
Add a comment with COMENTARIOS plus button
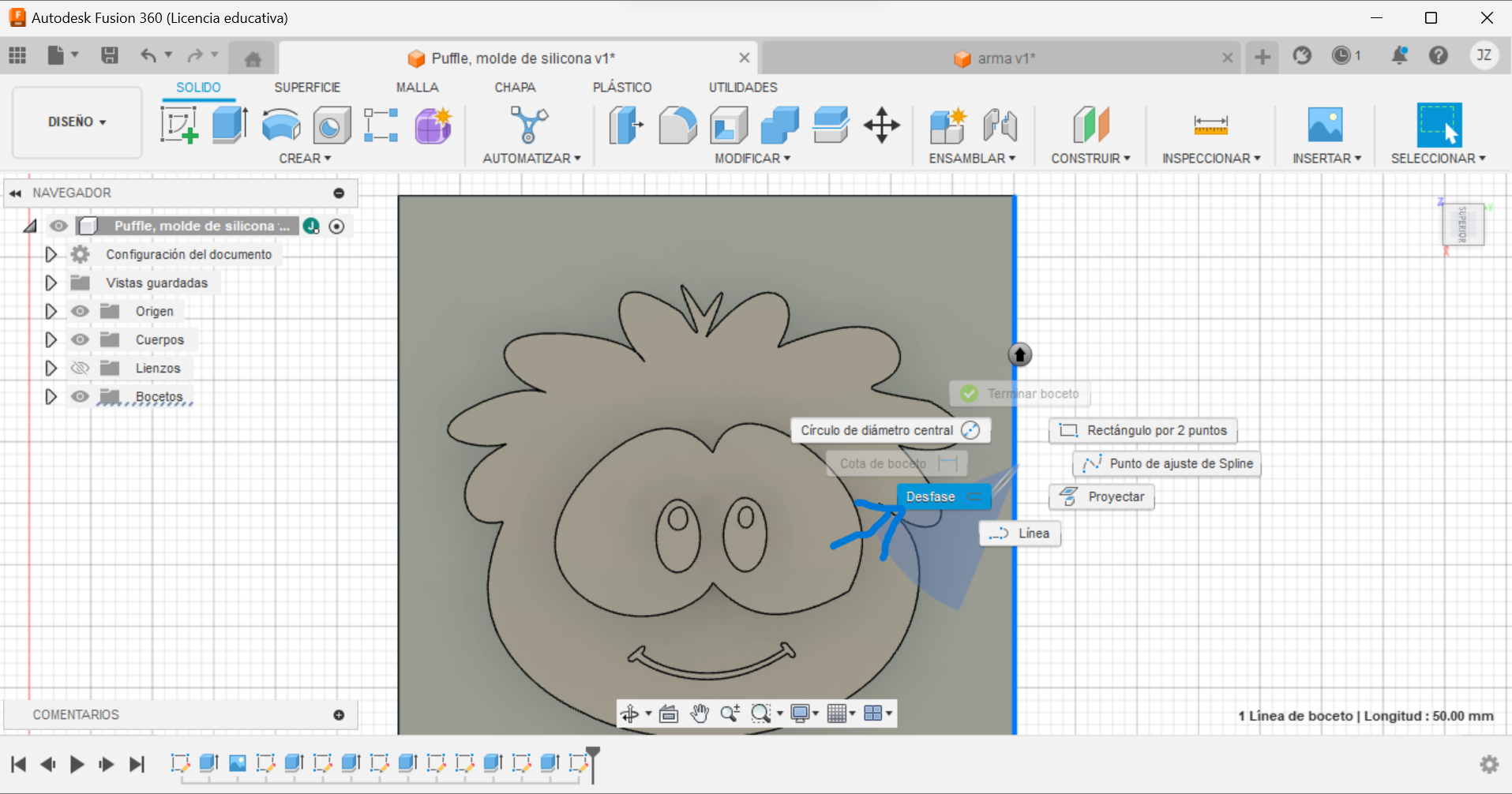(339, 715)
